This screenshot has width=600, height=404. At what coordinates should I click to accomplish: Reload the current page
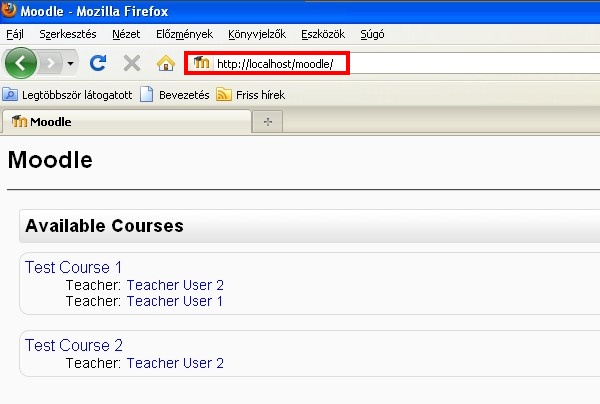click(98, 63)
